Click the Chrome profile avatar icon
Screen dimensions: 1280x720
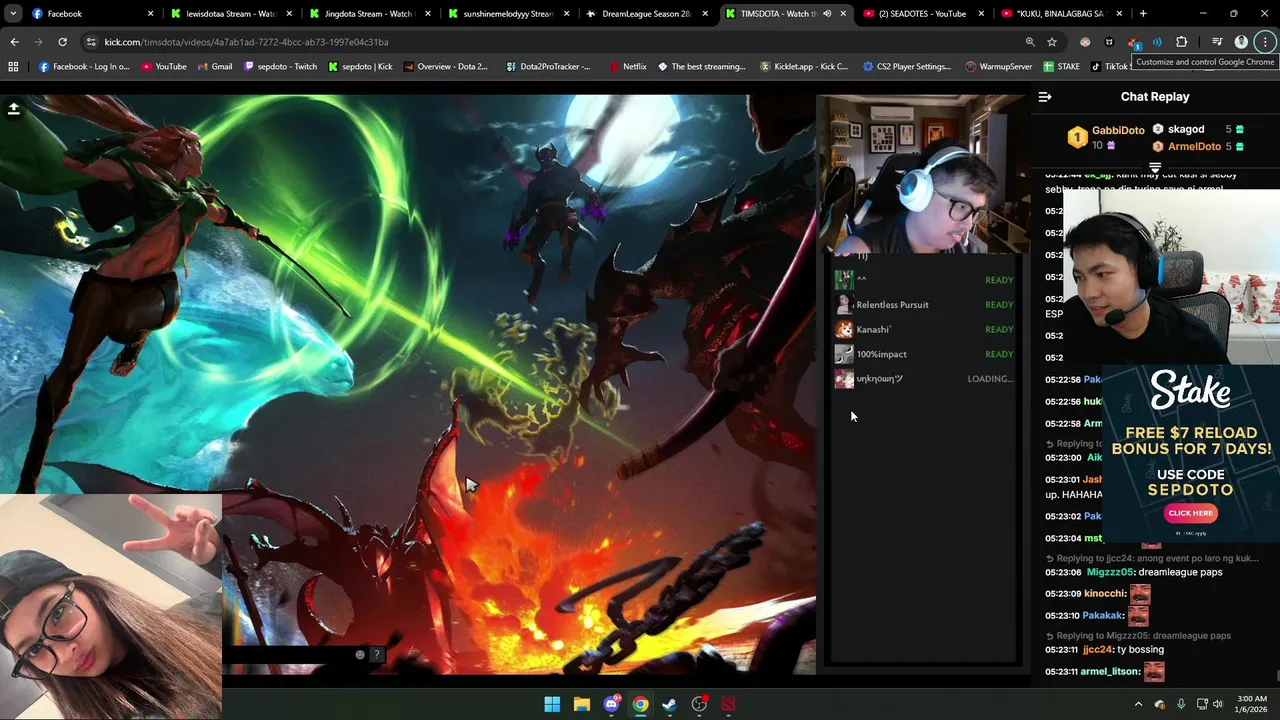1241,42
